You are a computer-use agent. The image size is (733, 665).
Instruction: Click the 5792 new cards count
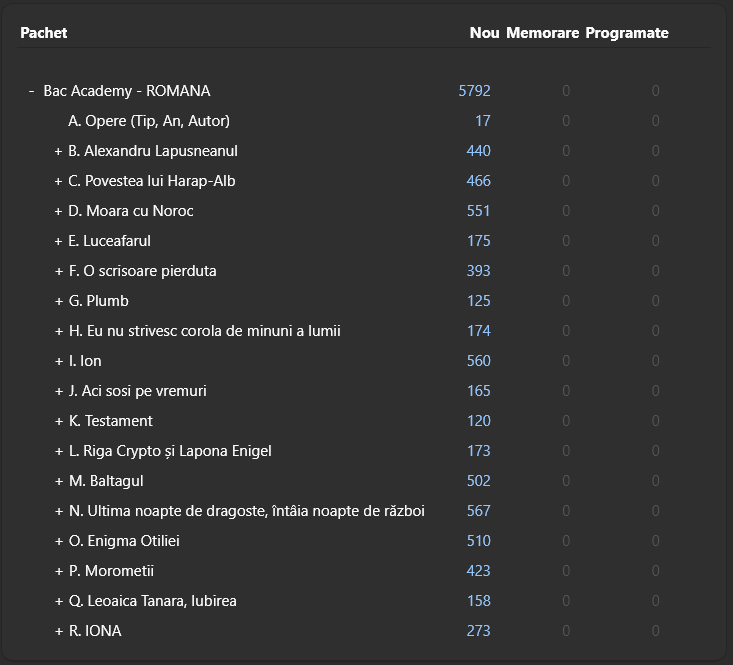point(475,91)
